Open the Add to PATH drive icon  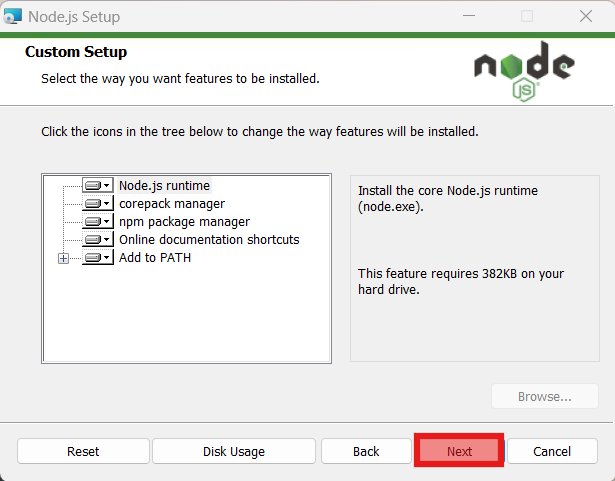97,257
